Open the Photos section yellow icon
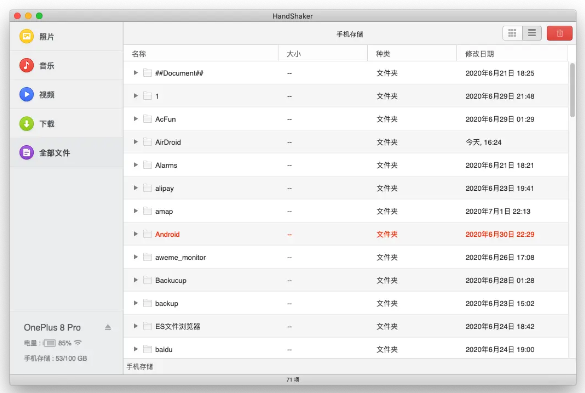Image resolution: width=585 pixels, height=393 pixels. (26, 36)
